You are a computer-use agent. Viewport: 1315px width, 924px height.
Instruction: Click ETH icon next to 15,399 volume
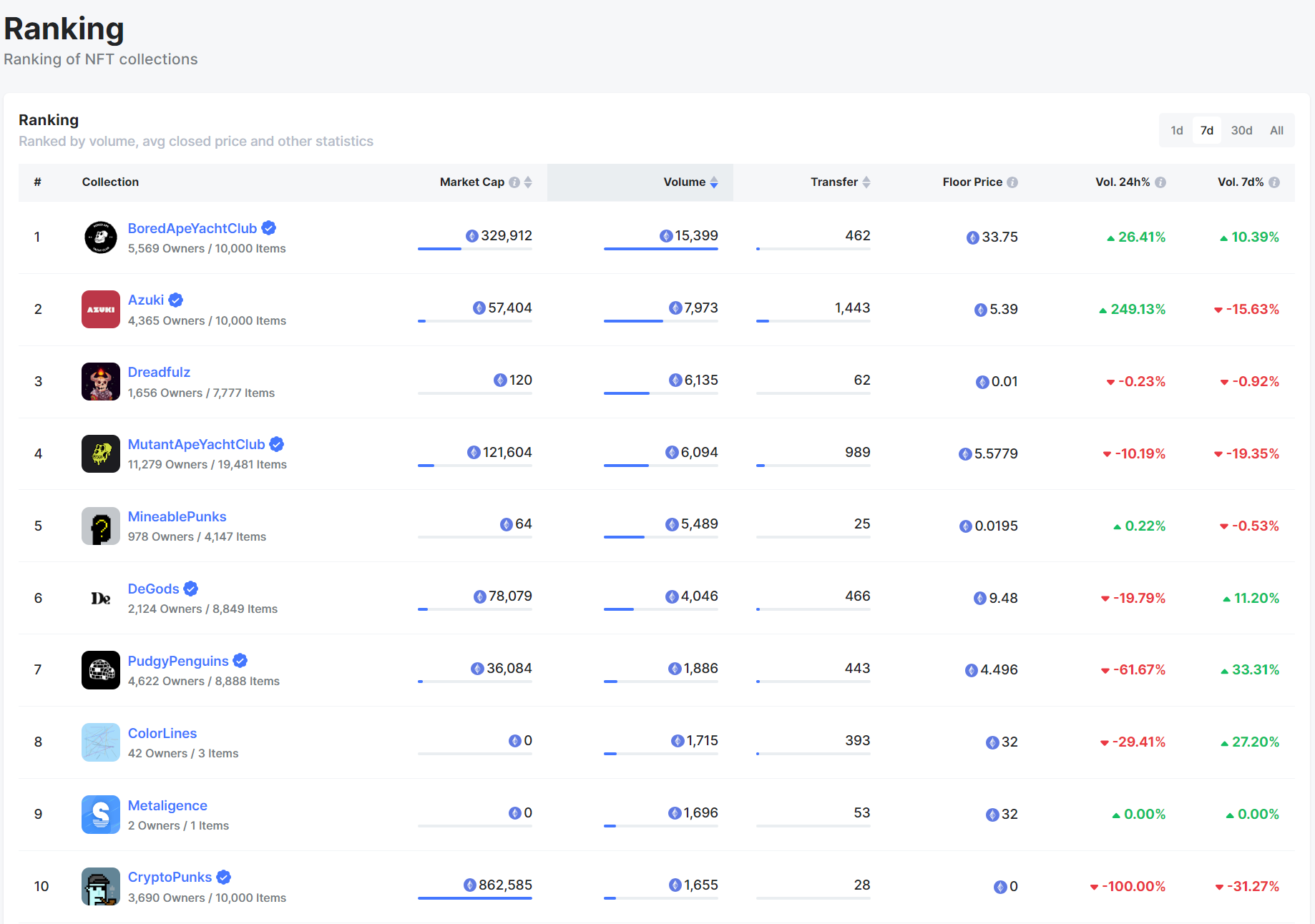pos(666,236)
